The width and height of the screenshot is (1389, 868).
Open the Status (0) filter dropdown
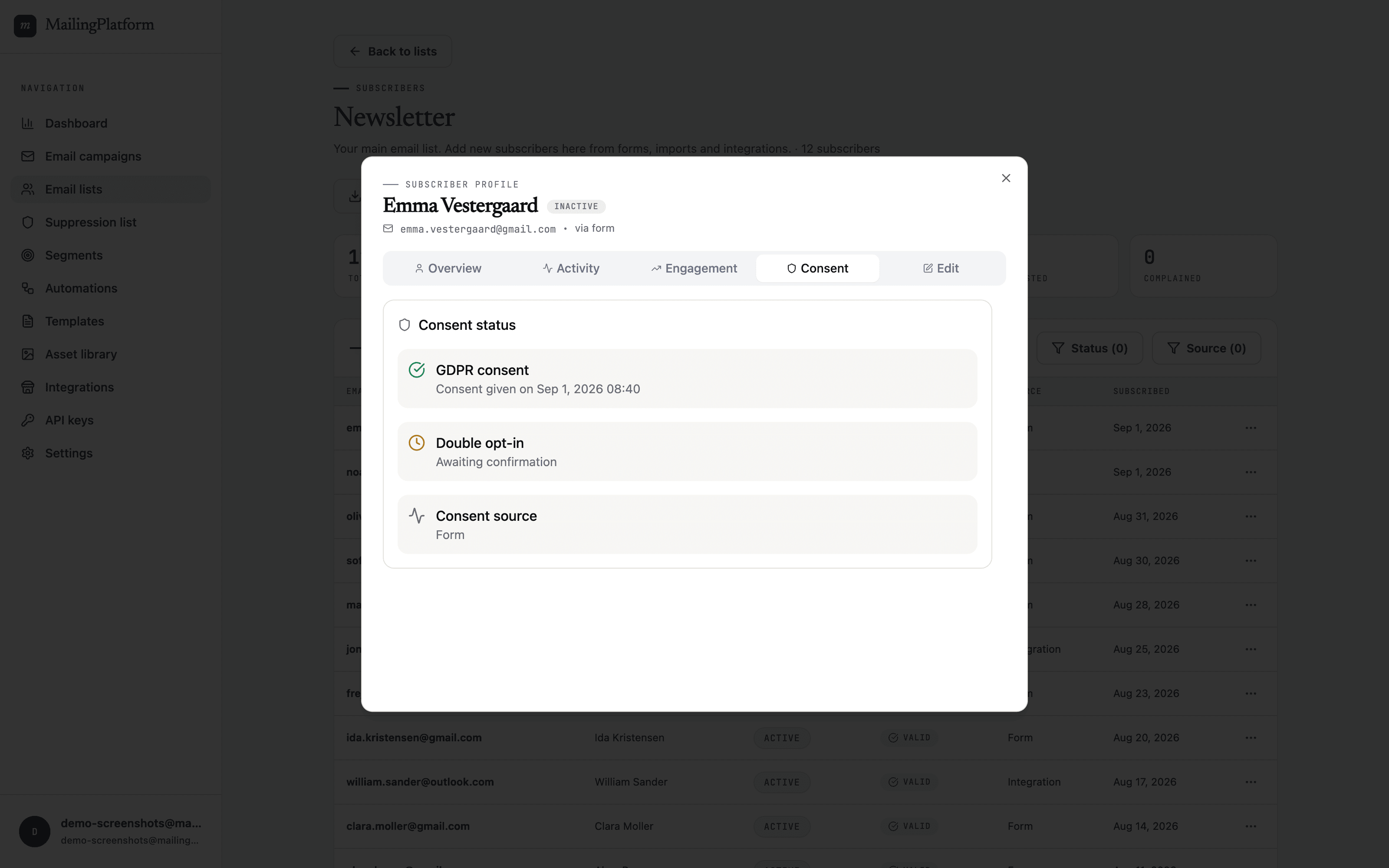[1089, 349]
